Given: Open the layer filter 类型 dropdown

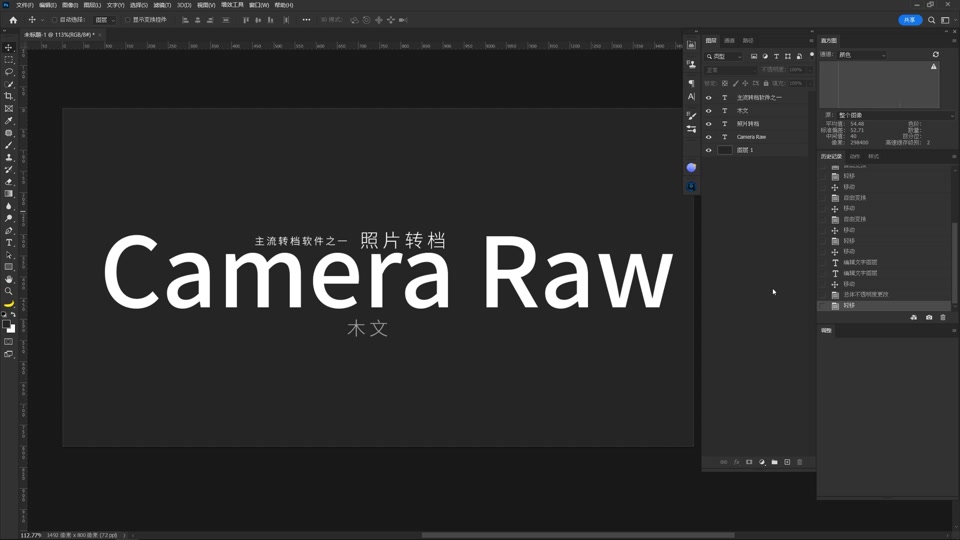Looking at the screenshot, I should (724, 56).
